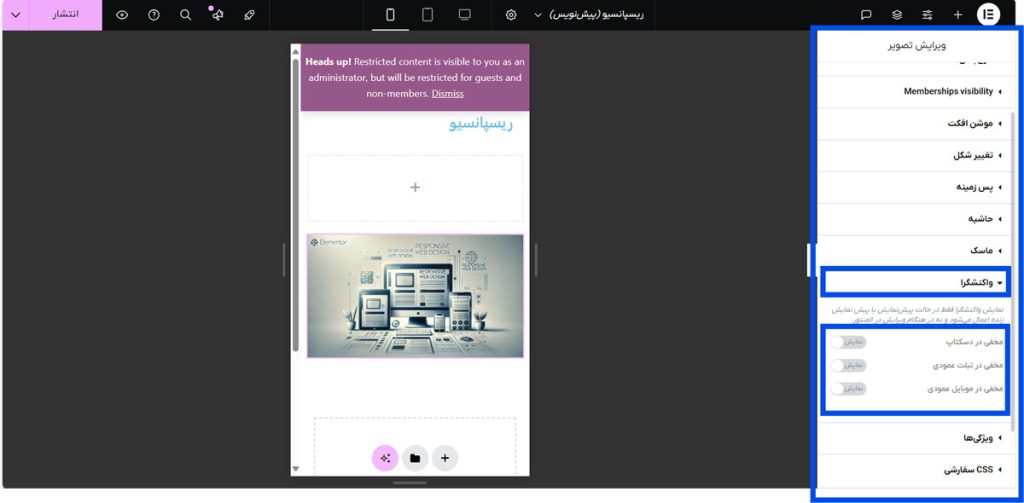Open the structure layers icon
The height and width of the screenshot is (503, 1024).
coord(897,15)
